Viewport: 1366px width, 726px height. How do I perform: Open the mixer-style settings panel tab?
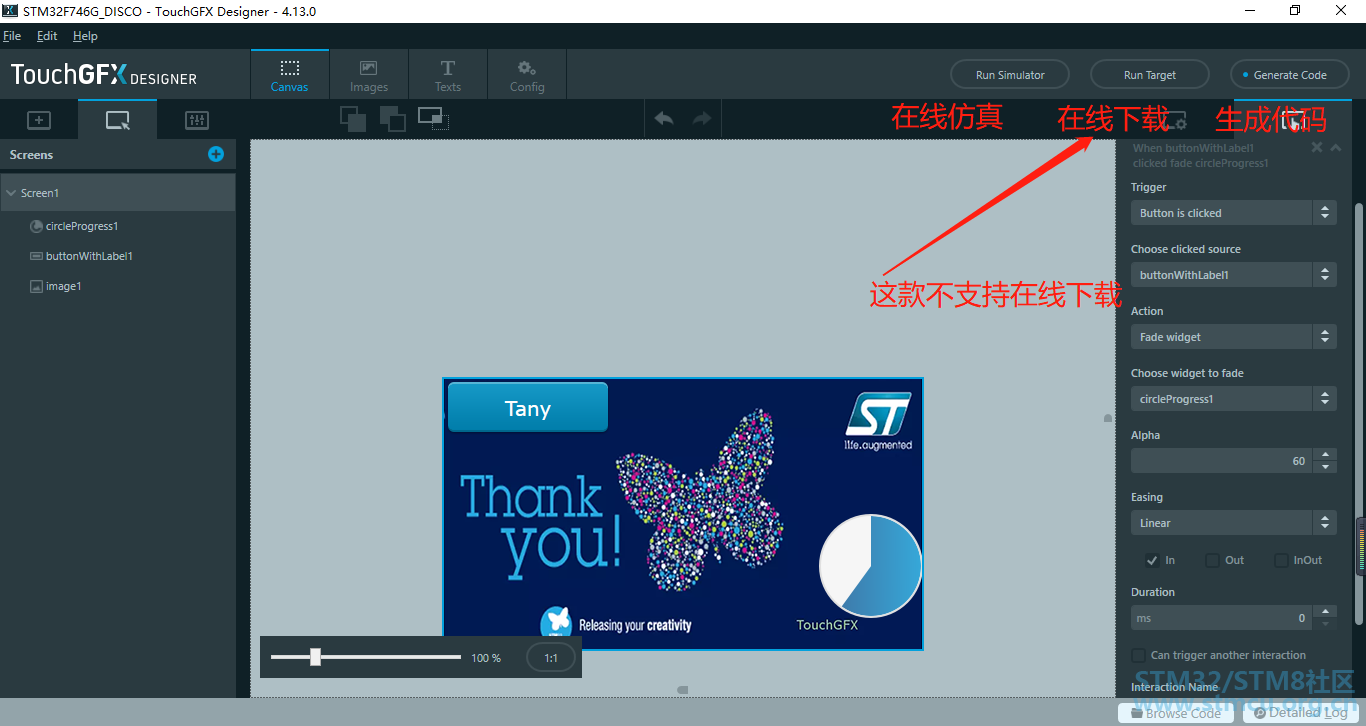pyautogui.click(x=197, y=120)
